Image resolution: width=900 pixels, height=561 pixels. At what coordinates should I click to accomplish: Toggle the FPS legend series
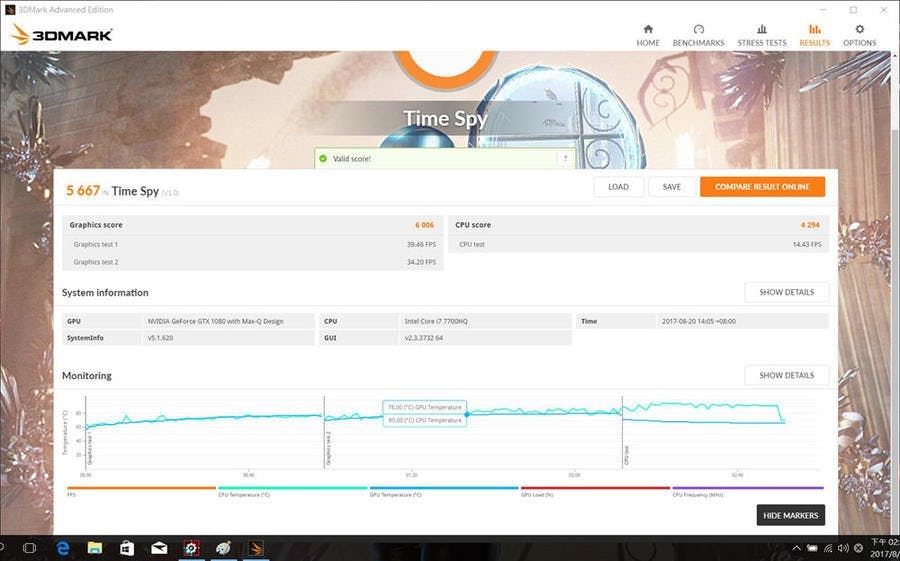[141, 491]
